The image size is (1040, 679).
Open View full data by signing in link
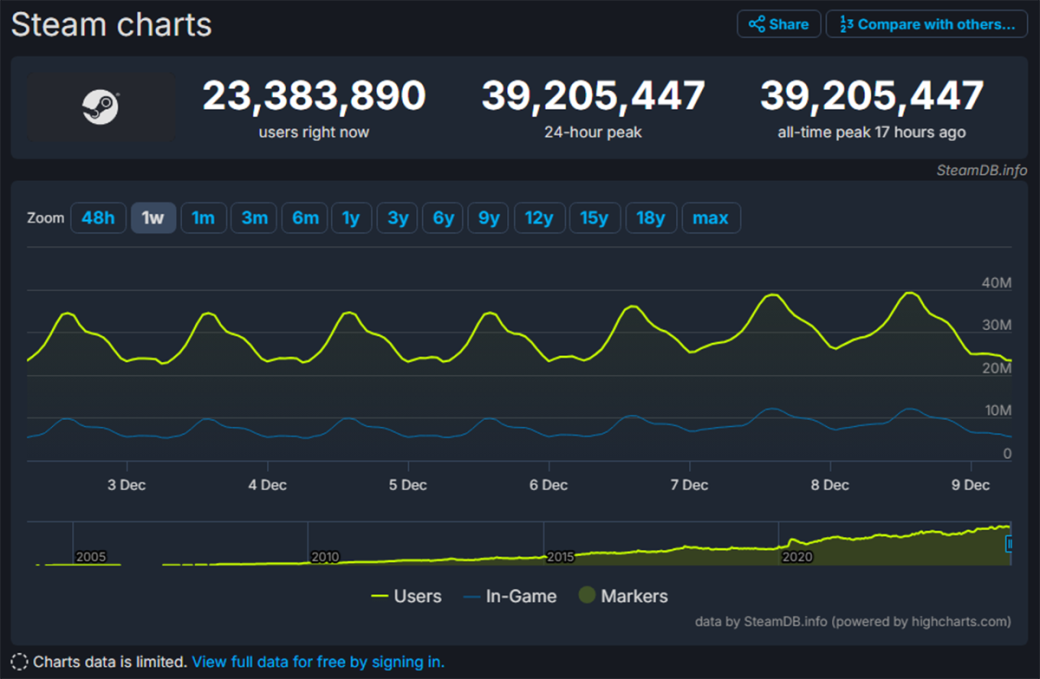pyautogui.click(x=318, y=662)
